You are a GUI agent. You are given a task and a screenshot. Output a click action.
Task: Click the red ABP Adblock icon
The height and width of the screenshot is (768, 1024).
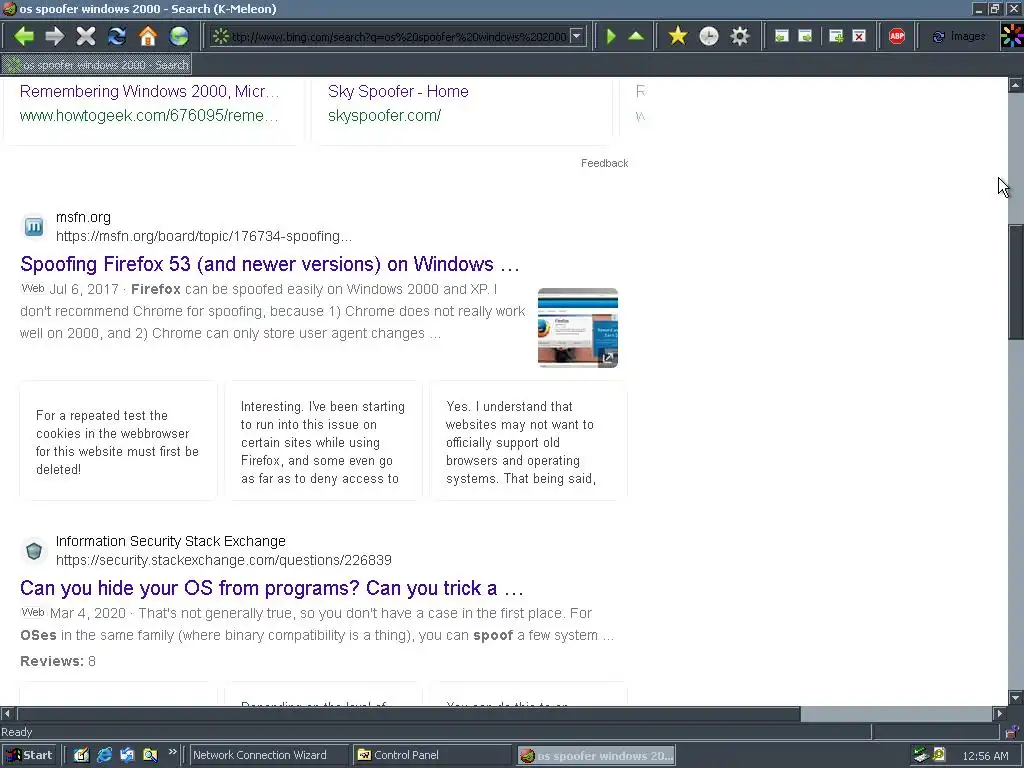point(897,37)
